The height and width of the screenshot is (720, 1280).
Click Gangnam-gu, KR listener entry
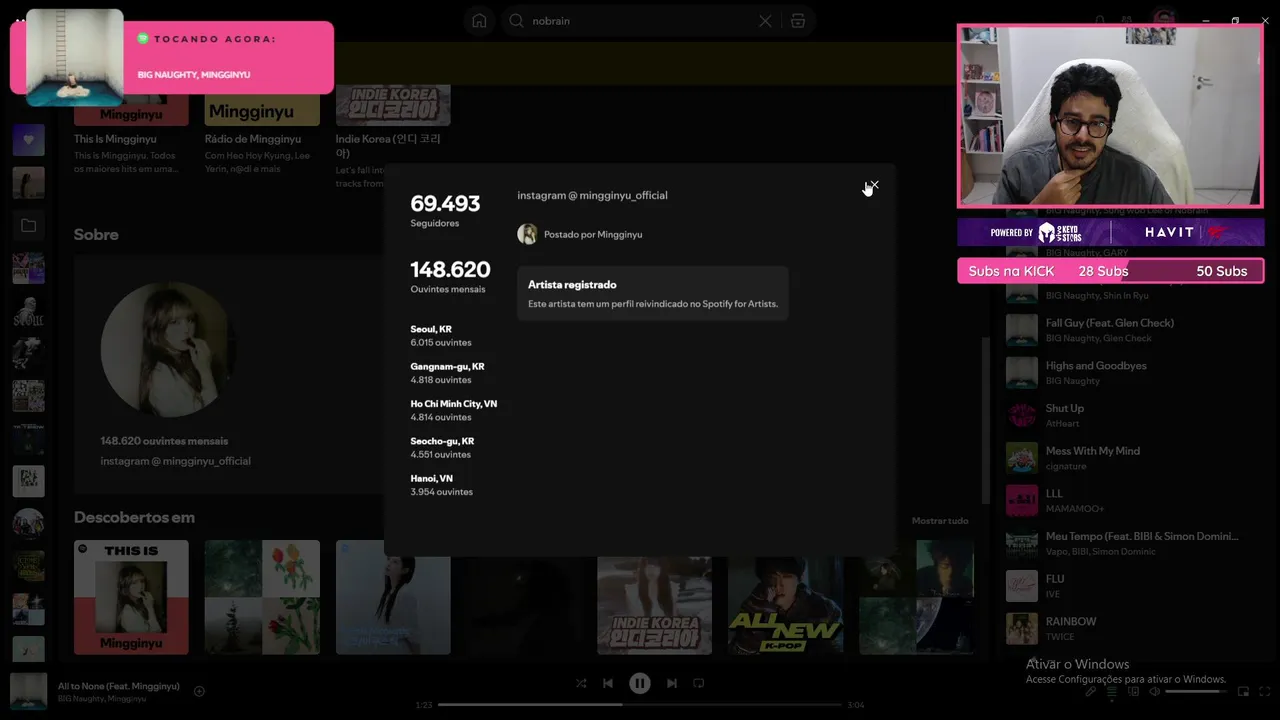point(447,373)
